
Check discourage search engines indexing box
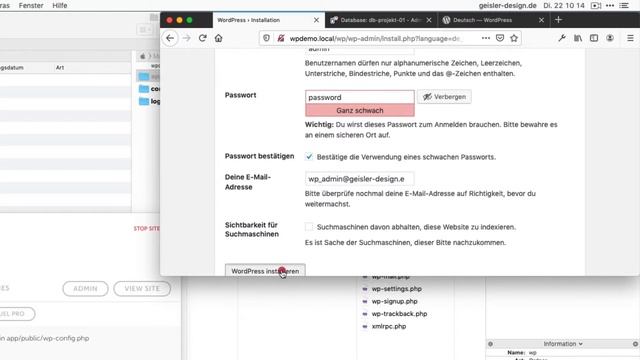click(309, 227)
